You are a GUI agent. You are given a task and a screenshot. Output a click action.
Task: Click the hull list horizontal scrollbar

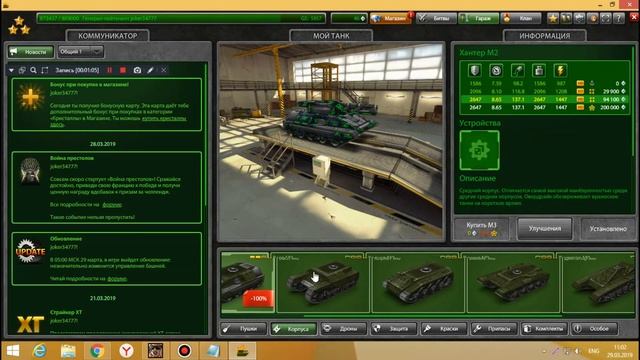point(433,316)
